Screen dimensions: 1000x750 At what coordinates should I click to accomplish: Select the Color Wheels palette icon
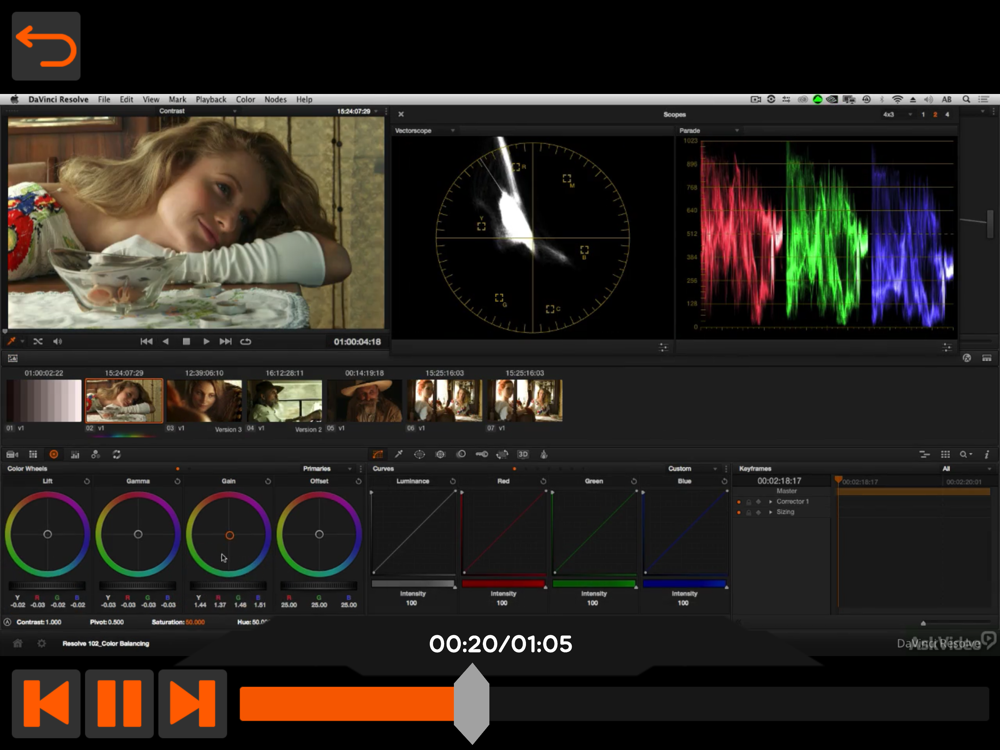[x=54, y=454]
